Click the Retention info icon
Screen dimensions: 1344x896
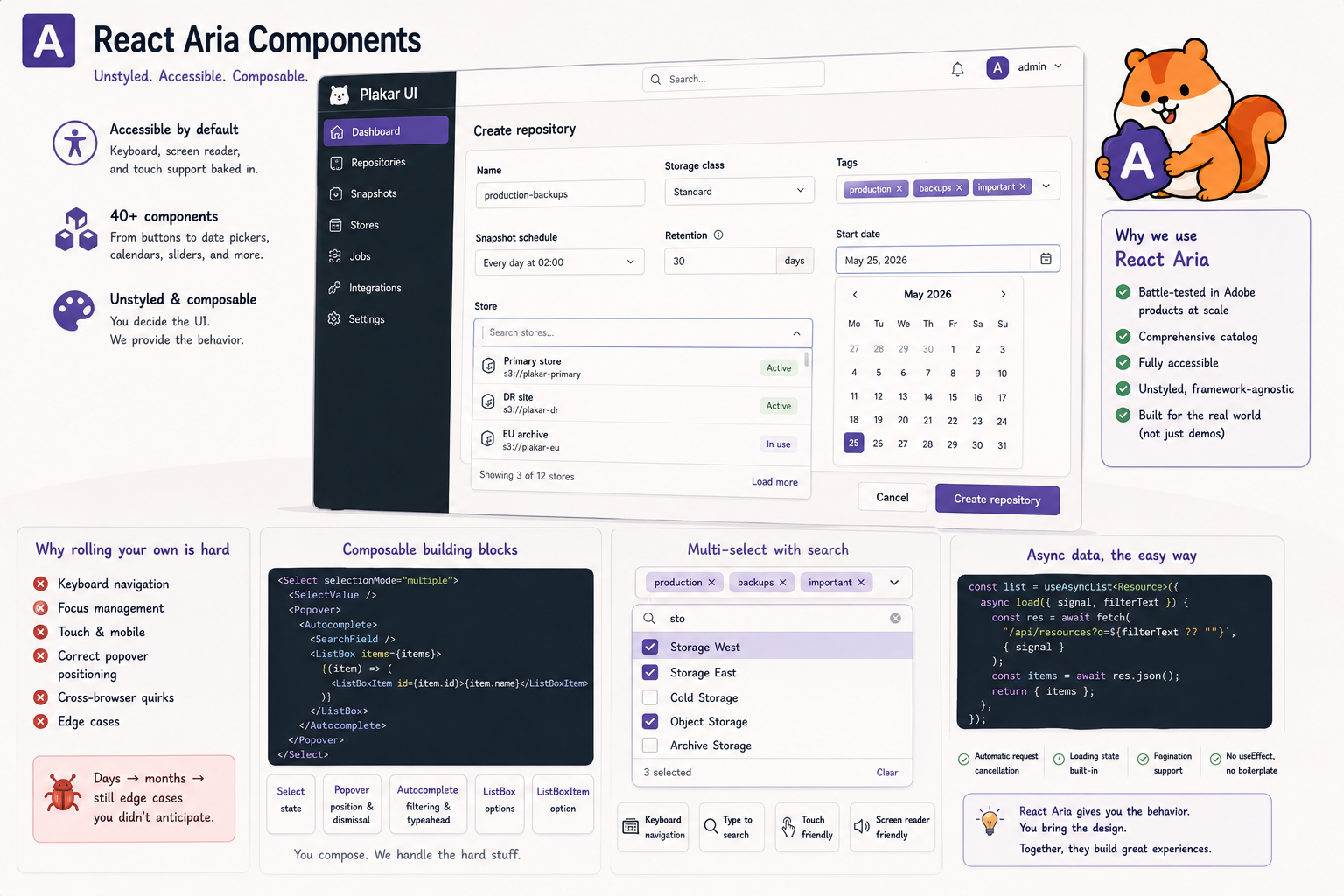718,235
